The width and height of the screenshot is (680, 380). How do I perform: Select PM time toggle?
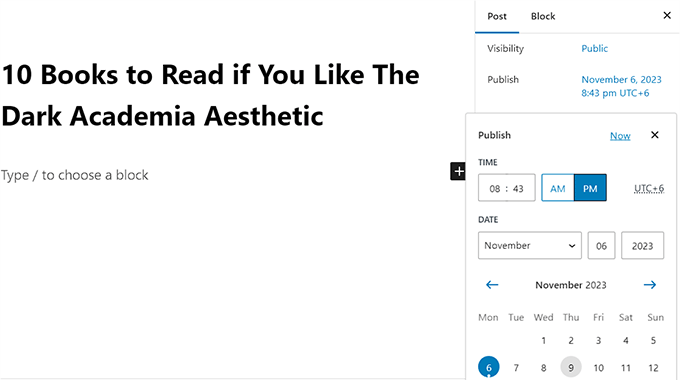590,188
